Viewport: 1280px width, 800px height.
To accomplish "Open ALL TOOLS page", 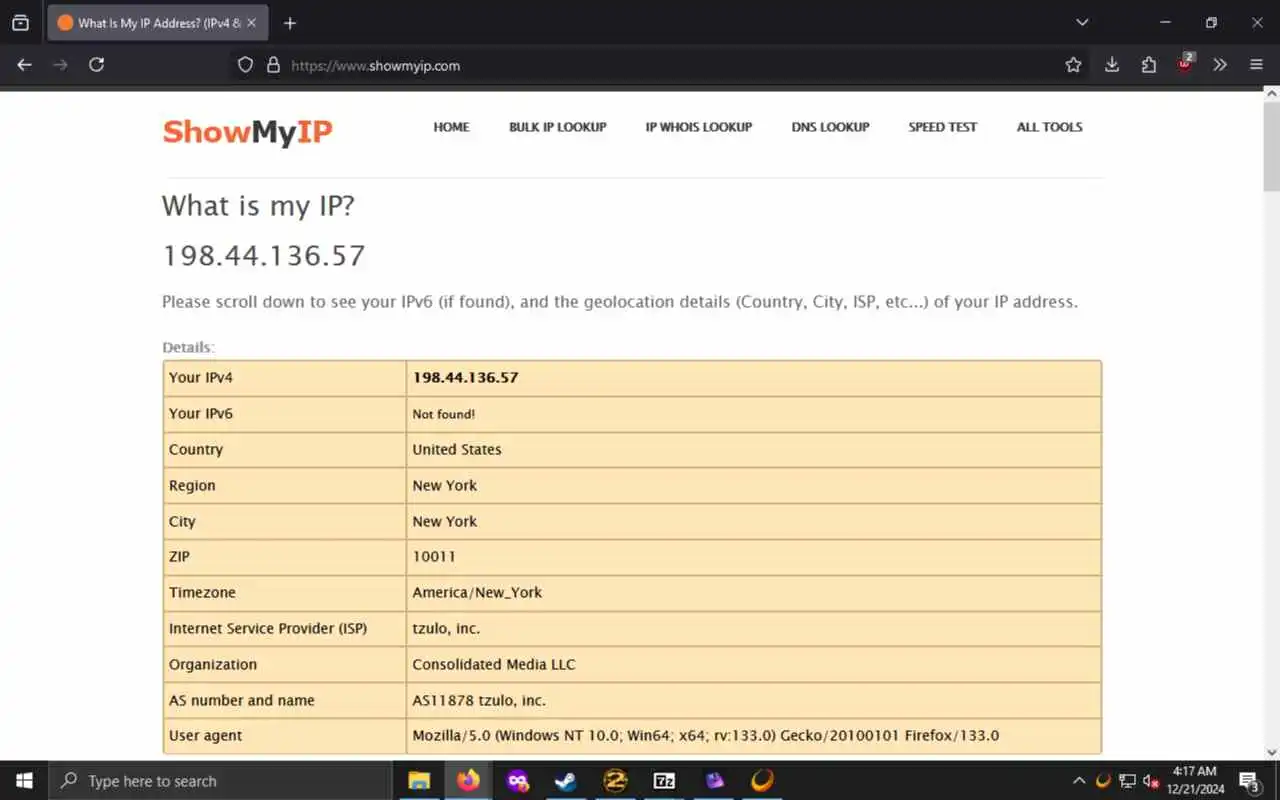I will pyautogui.click(x=1050, y=127).
